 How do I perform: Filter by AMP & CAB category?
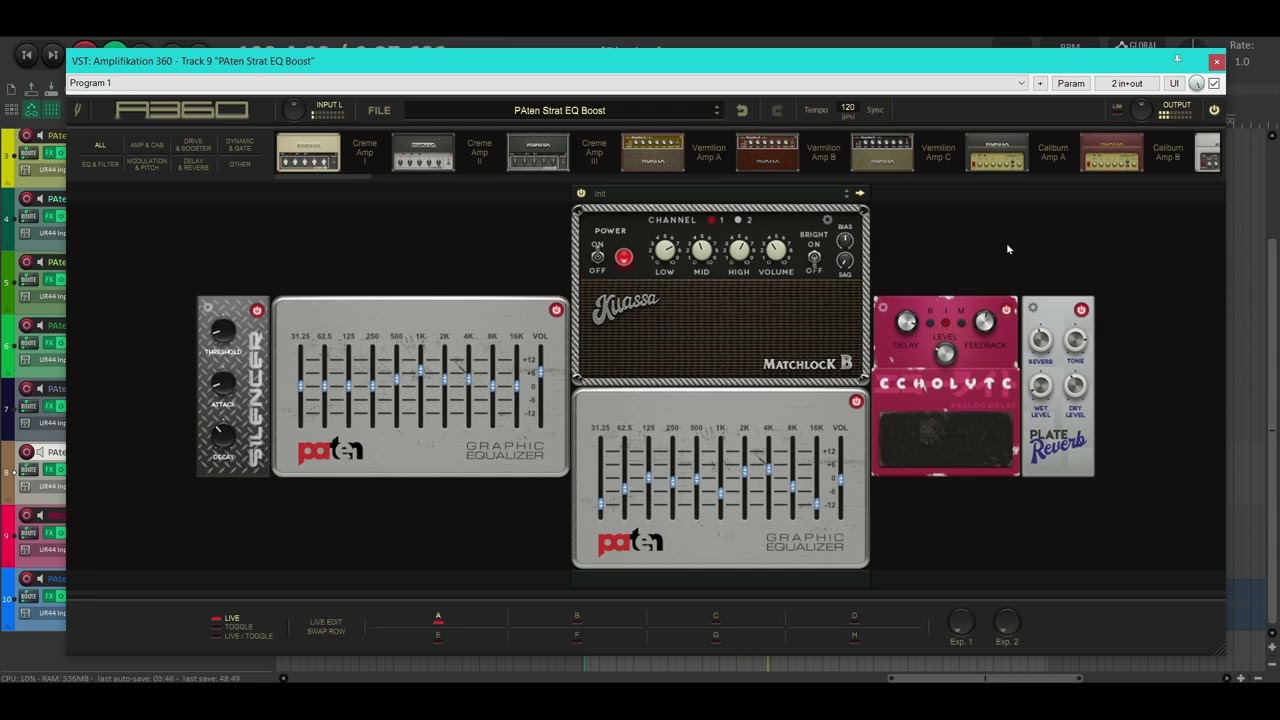point(147,145)
